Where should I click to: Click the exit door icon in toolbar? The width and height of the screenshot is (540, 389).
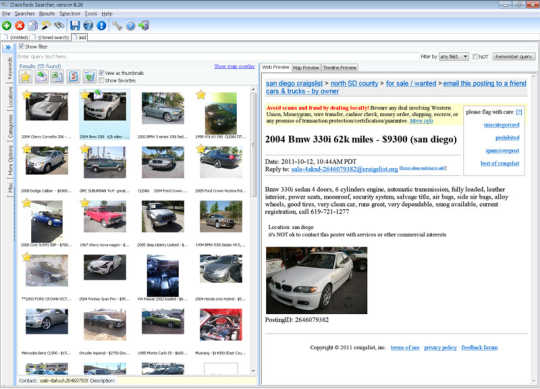(x=144, y=25)
